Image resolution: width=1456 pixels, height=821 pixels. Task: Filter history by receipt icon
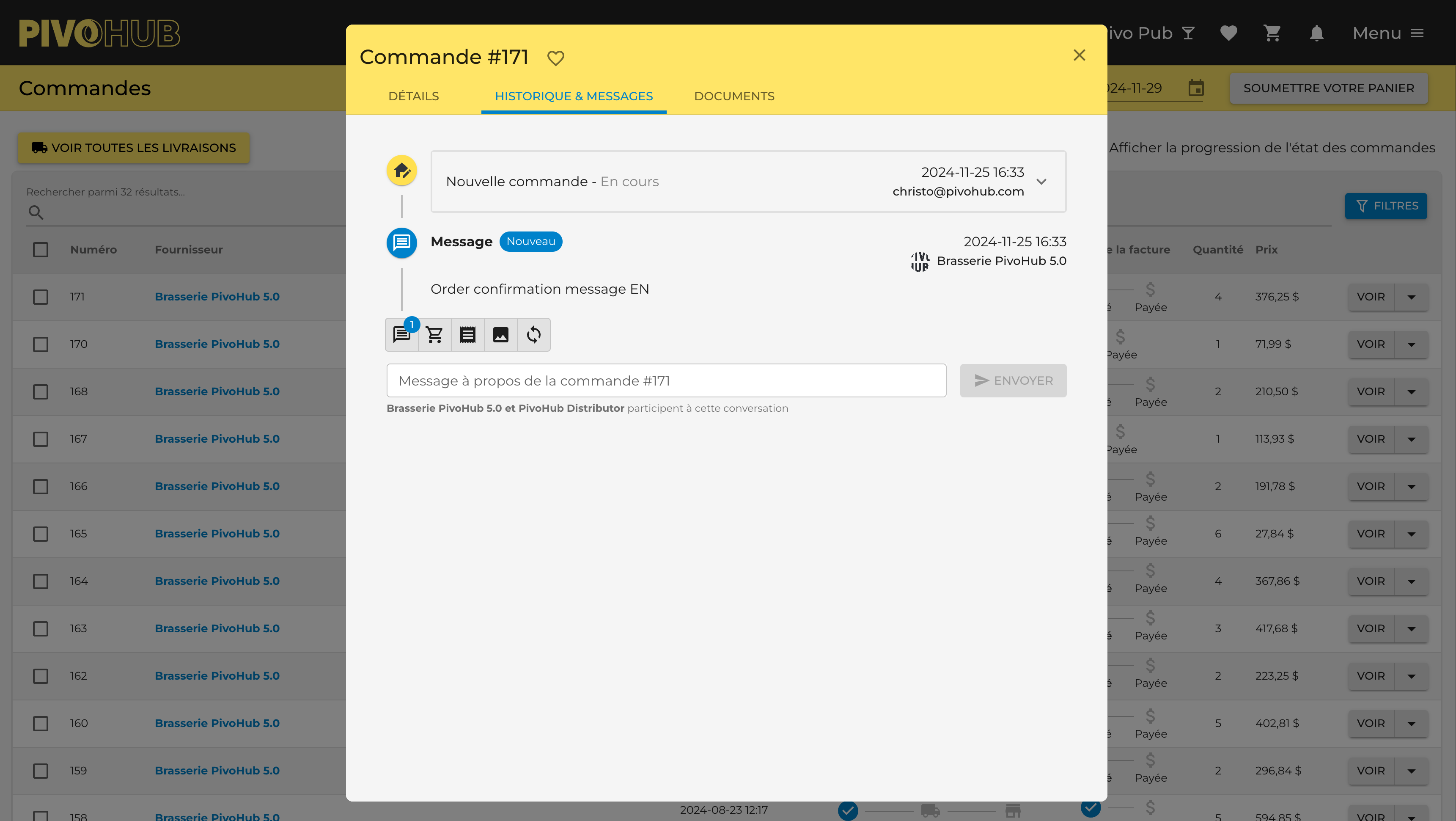(467, 335)
